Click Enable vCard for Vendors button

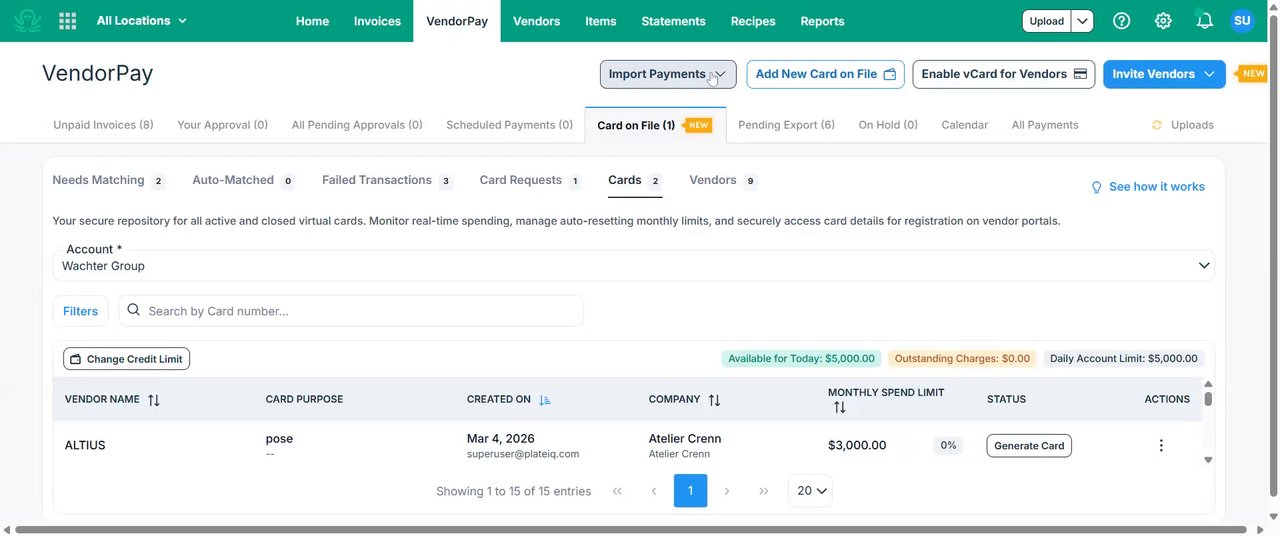click(1004, 74)
